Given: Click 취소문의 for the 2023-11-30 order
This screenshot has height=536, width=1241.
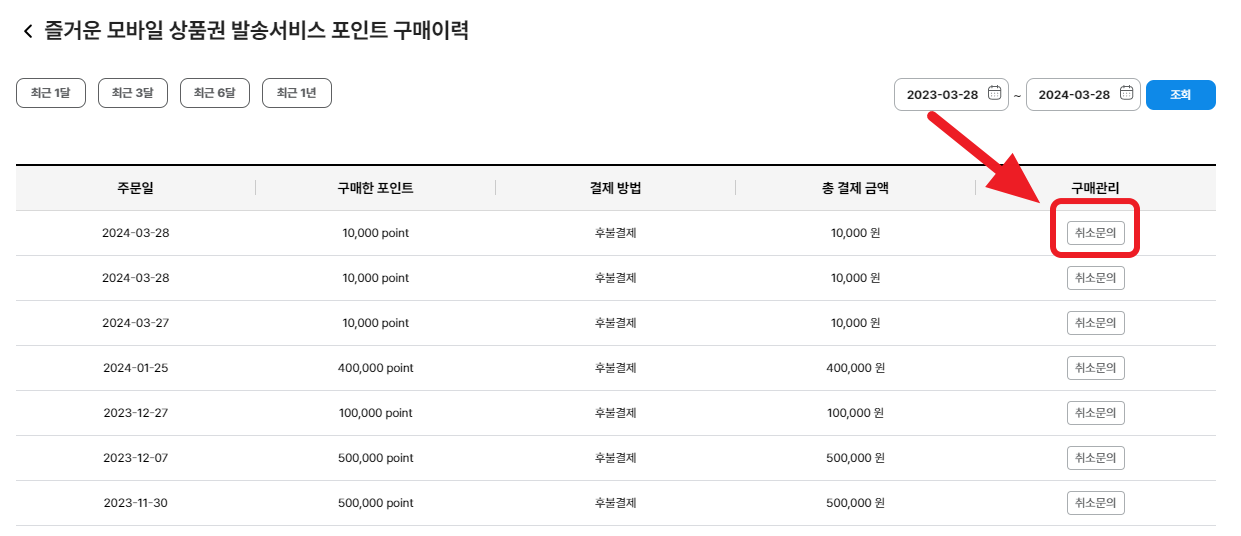Looking at the screenshot, I should tap(1095, 503).
